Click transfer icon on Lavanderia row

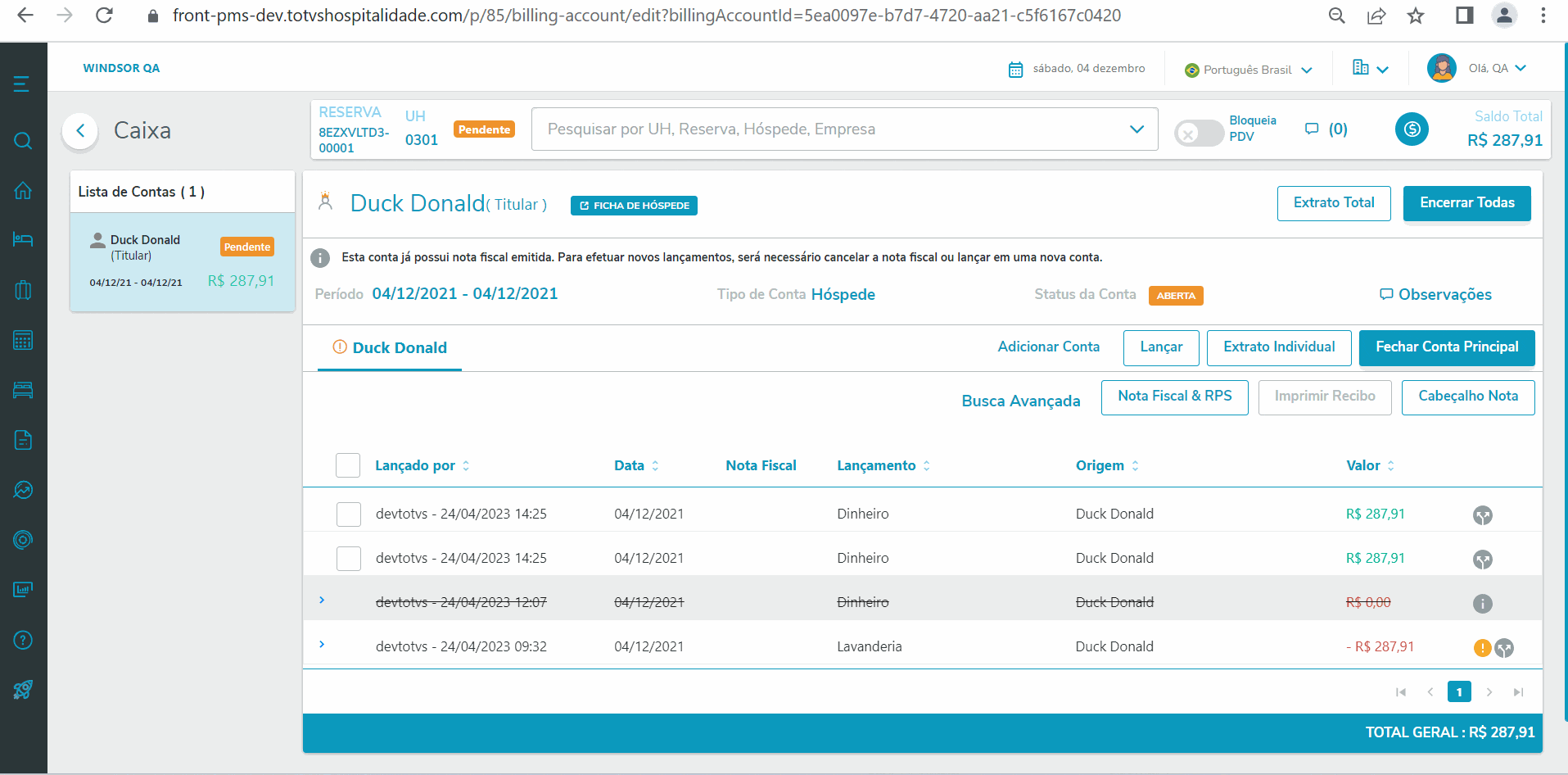click(1504, 648)
